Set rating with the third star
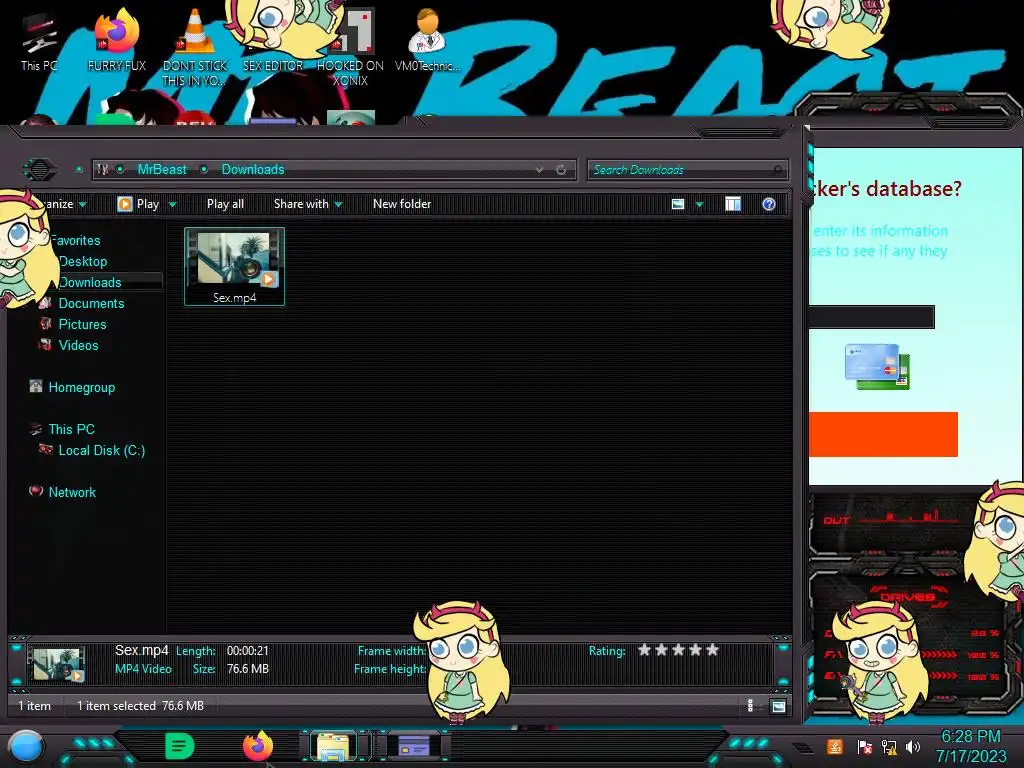This screenshot has width=1024, height=768. [x=679, y=650]
